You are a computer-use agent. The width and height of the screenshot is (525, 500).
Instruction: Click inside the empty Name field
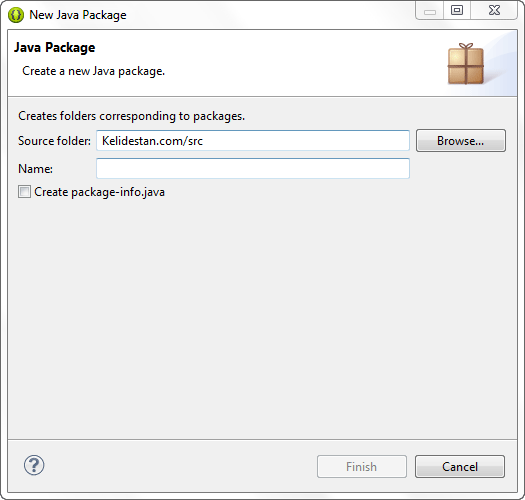tap(253, 168)
